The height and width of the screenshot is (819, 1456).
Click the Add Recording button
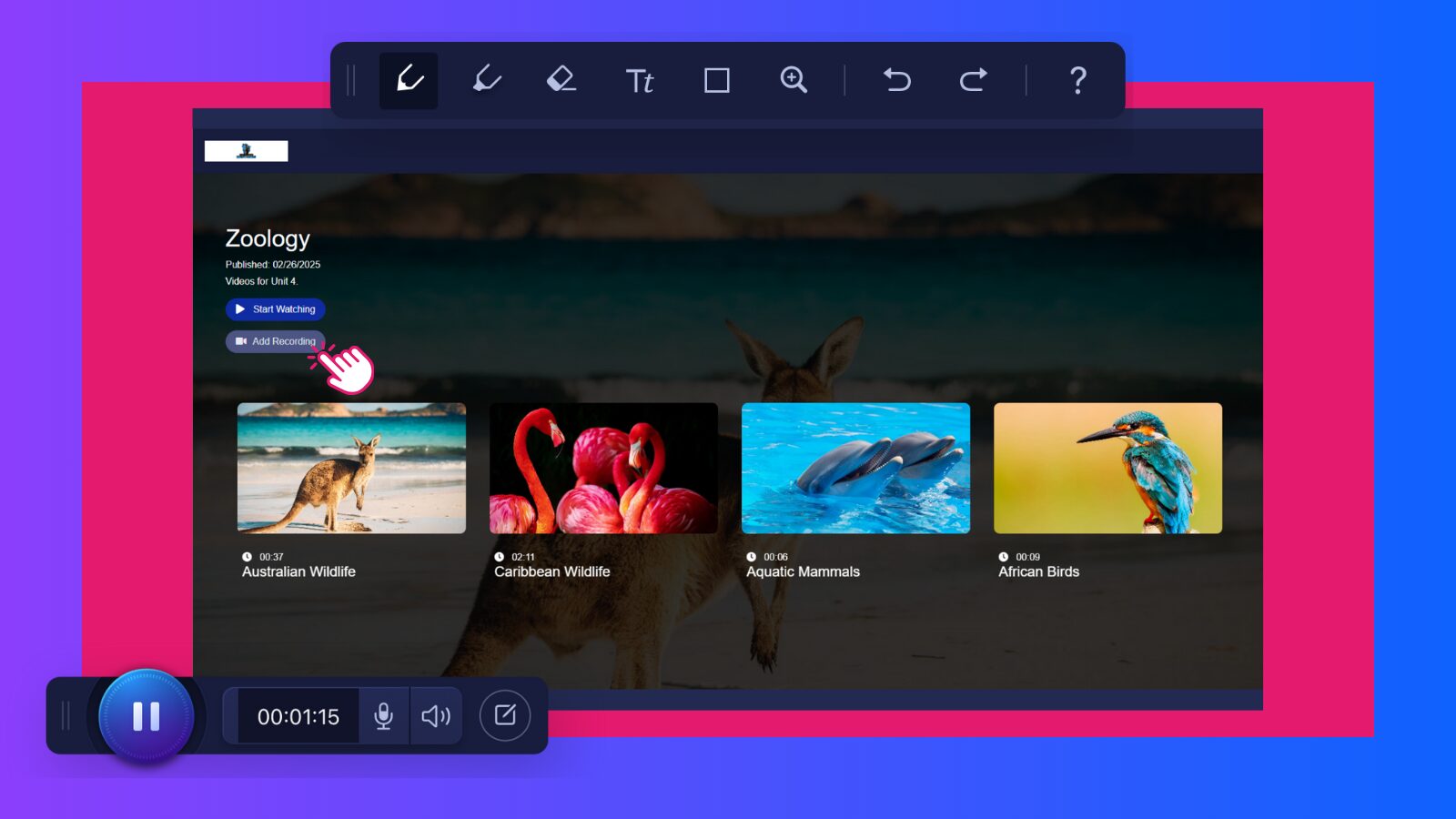tap(275, 341)
